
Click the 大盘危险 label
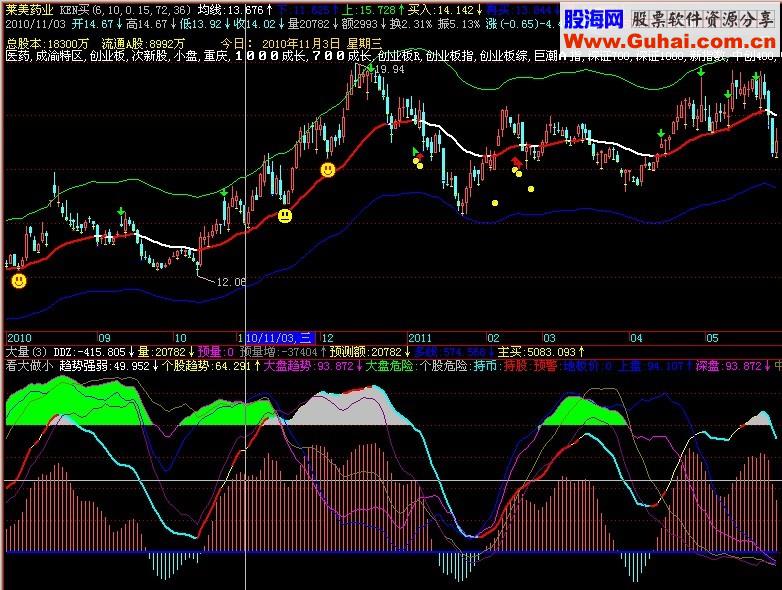click(389, 366)
